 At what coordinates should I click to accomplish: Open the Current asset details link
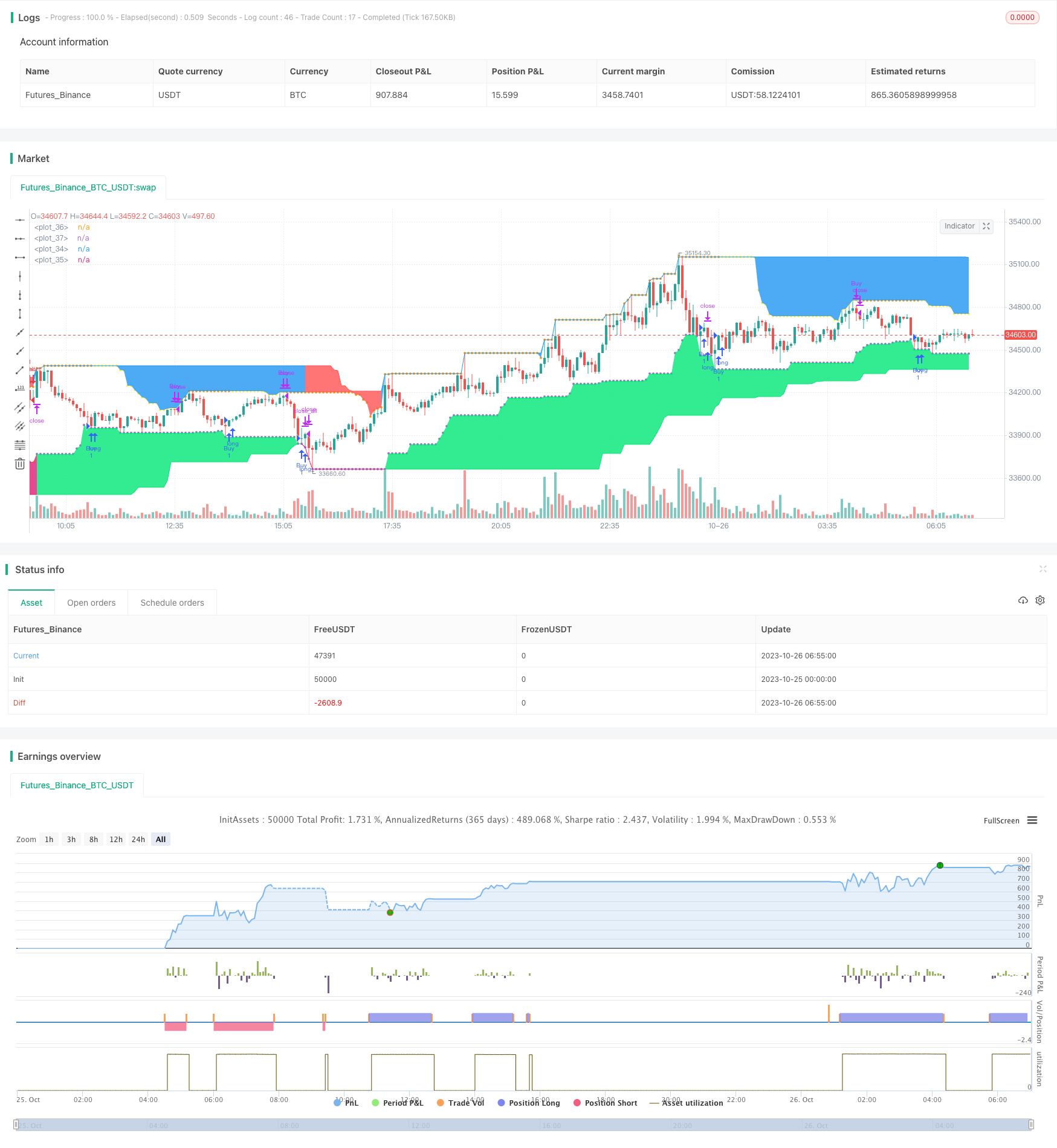pos(26,655)
